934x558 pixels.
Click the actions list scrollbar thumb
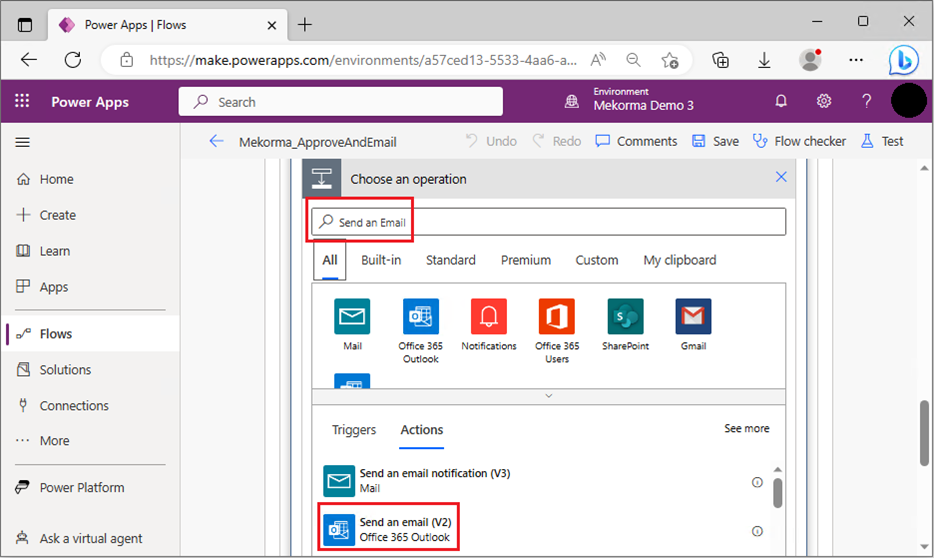777,492
